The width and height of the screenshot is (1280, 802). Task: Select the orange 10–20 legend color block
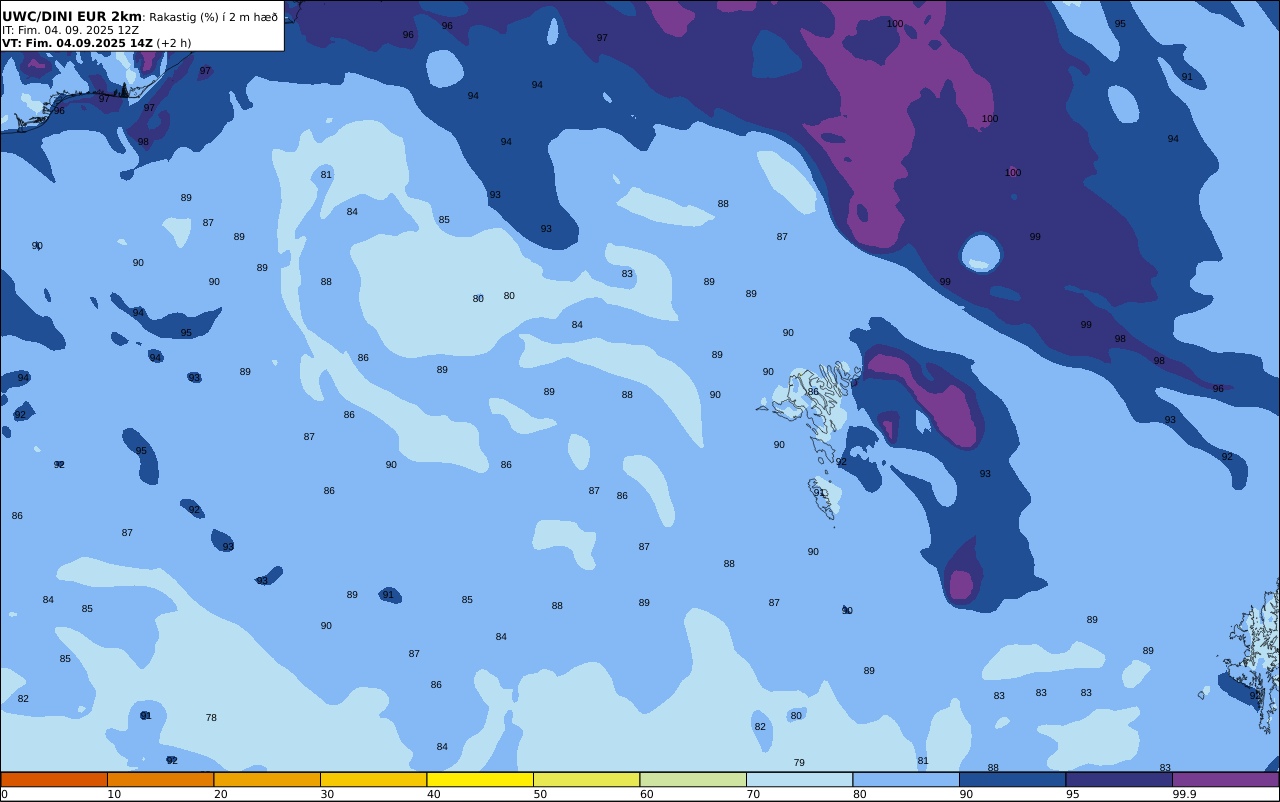pos(160,779)
